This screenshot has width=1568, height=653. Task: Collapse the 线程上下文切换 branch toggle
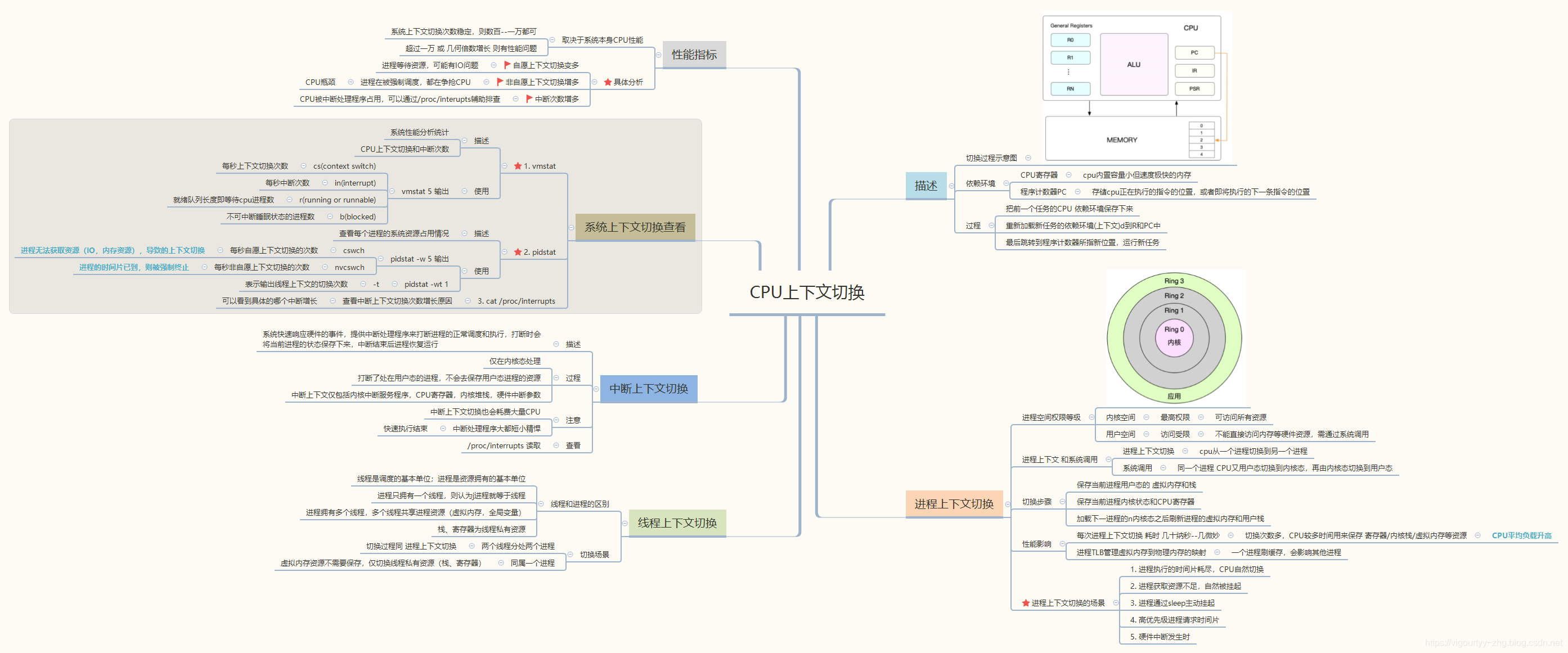coord(624,524)
